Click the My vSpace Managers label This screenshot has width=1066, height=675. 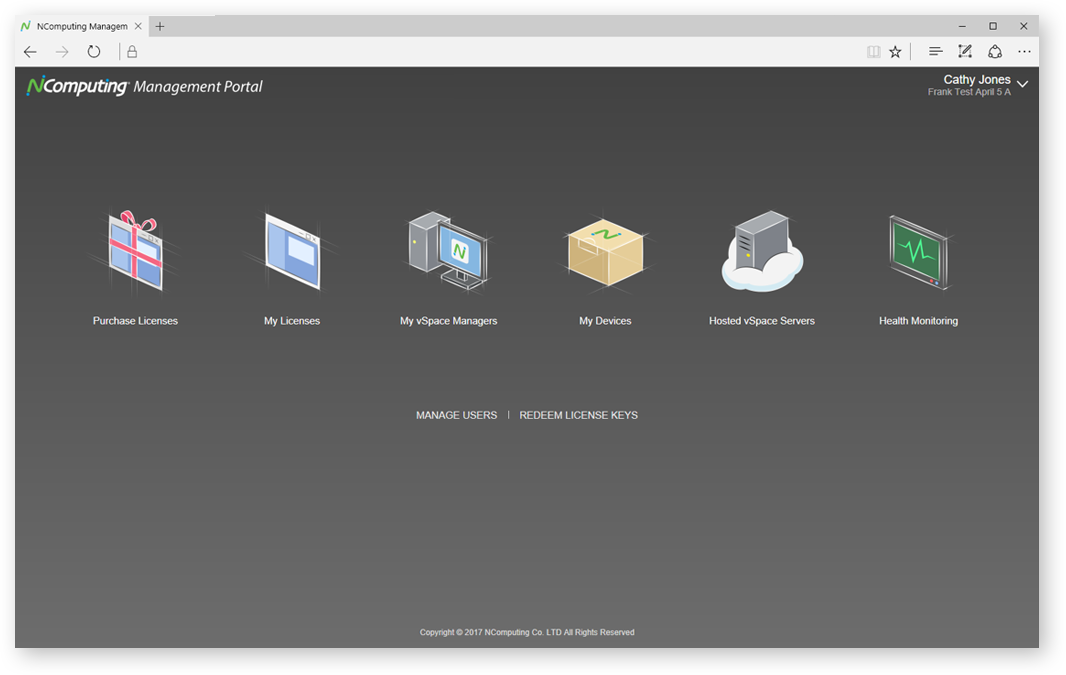coord(449,321)
